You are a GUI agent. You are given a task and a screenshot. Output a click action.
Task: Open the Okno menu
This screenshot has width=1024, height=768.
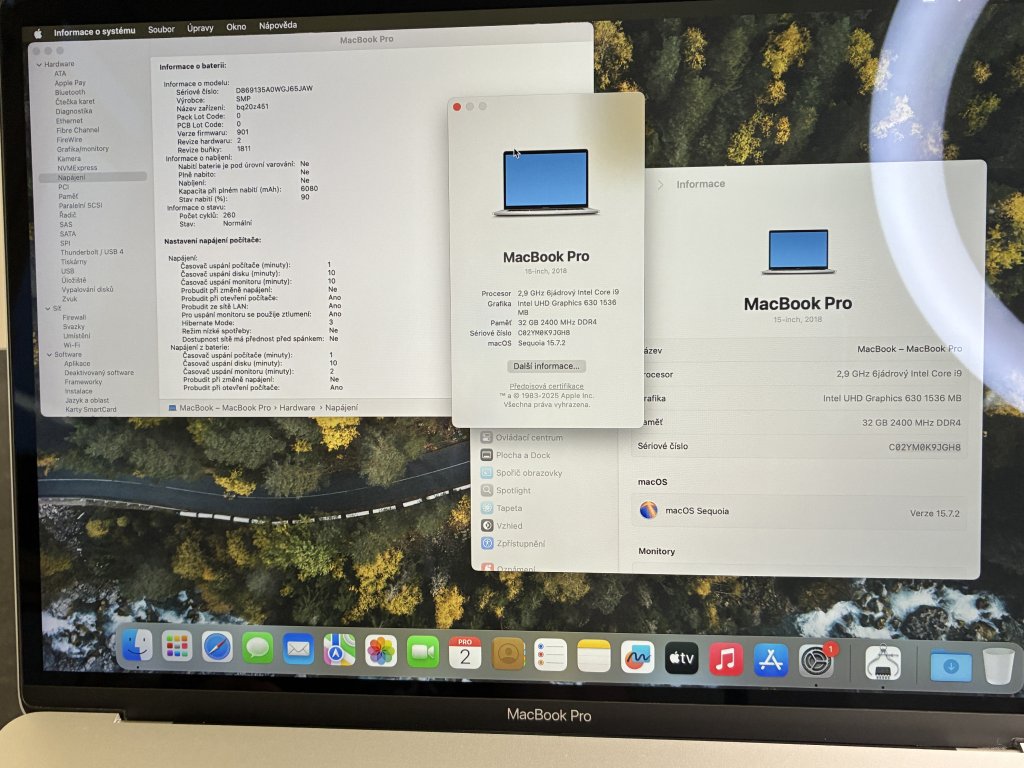236,27
